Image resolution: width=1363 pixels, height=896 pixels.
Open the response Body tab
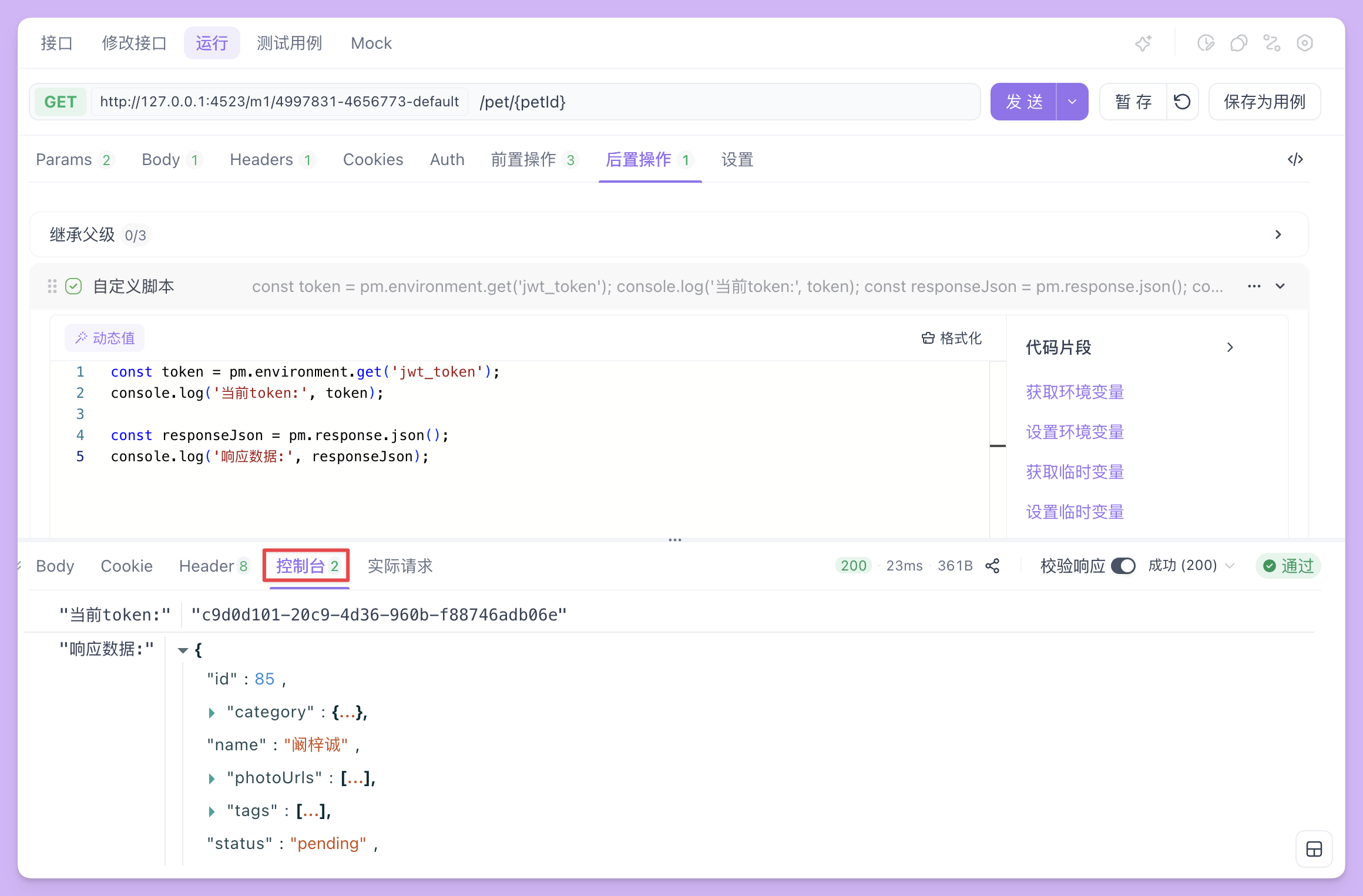55,566
